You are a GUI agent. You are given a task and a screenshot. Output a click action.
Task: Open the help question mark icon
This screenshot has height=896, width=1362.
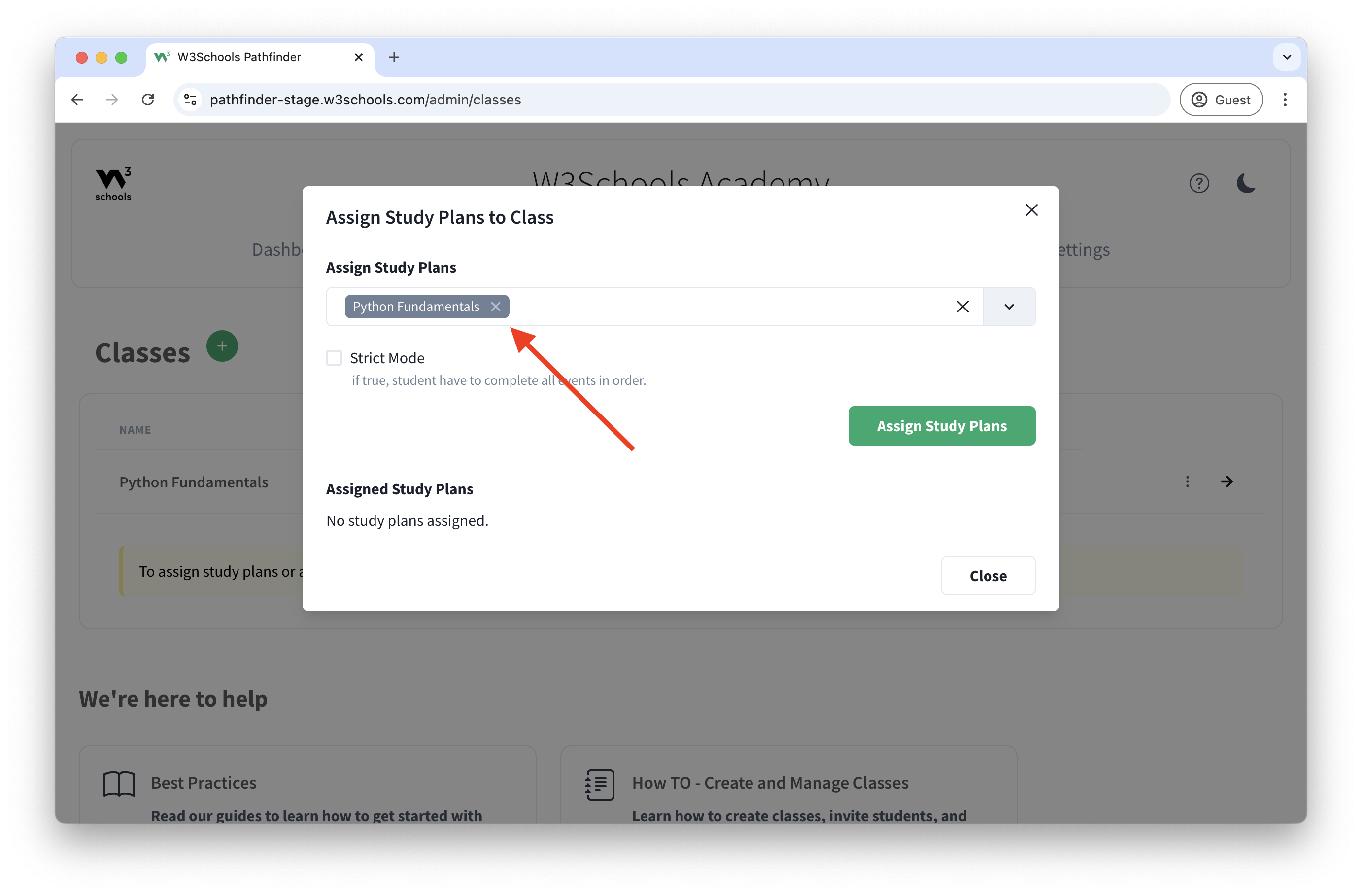(x=1199, y=184)
